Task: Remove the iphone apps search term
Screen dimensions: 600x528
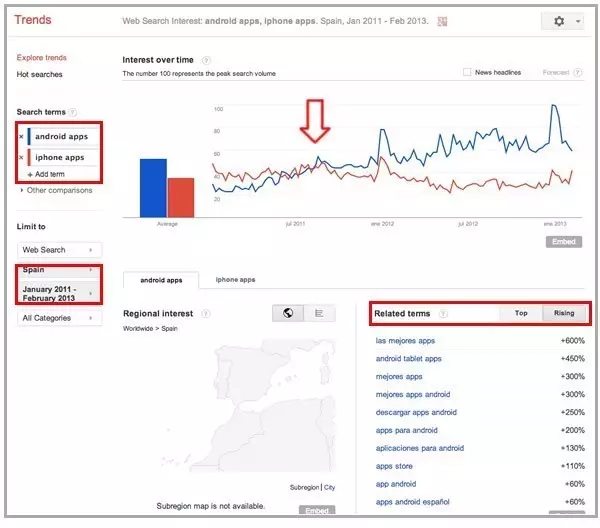Action: click(x=21, y=157)
